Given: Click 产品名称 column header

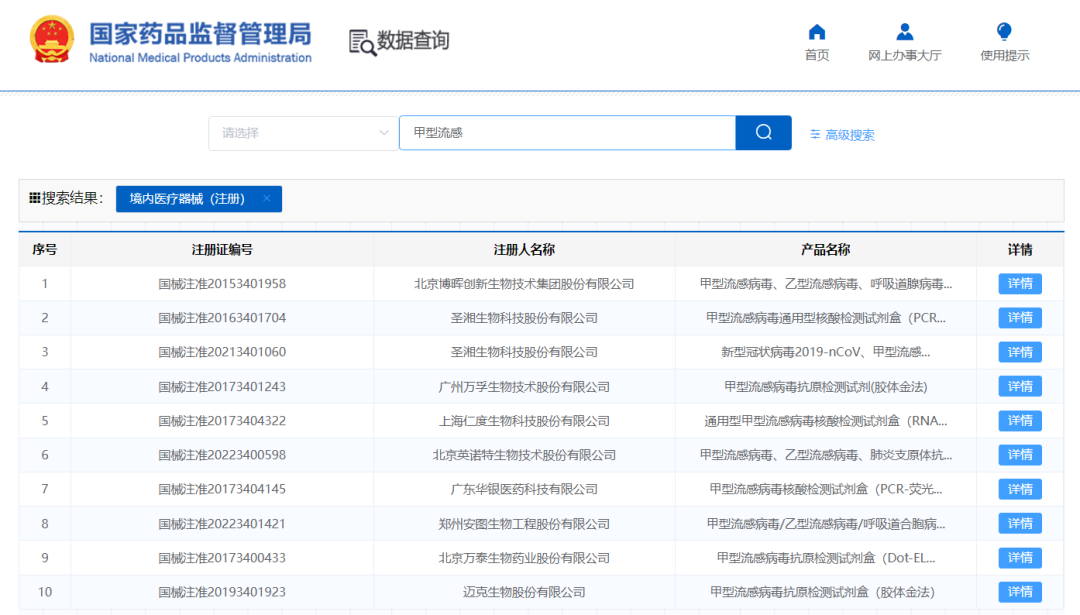Looking at the screenshot, I should (x=825, y=250).
